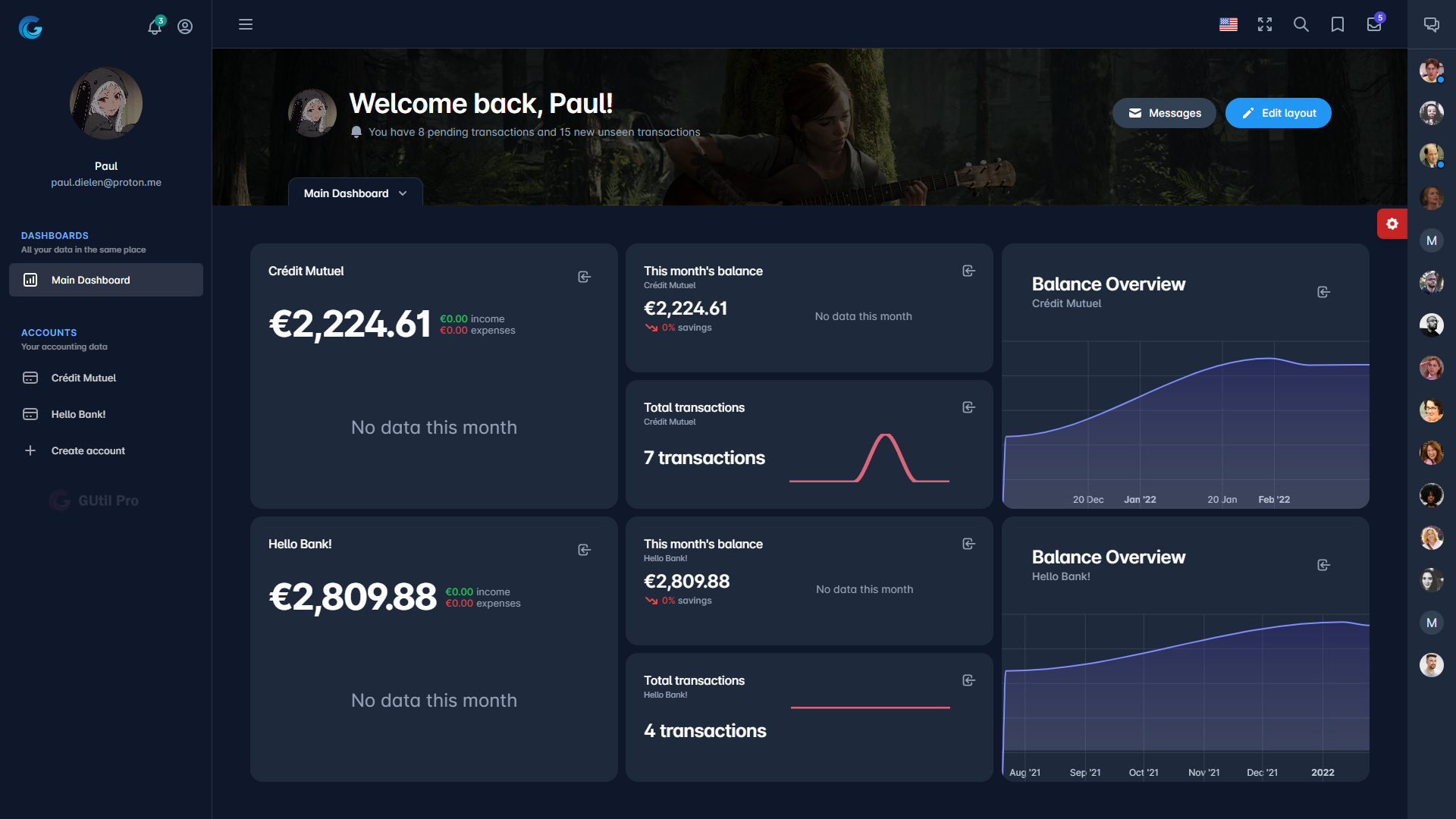Open the red settings gear panel
Screen dimensions: 1456x819
[x=1392, y=224]
